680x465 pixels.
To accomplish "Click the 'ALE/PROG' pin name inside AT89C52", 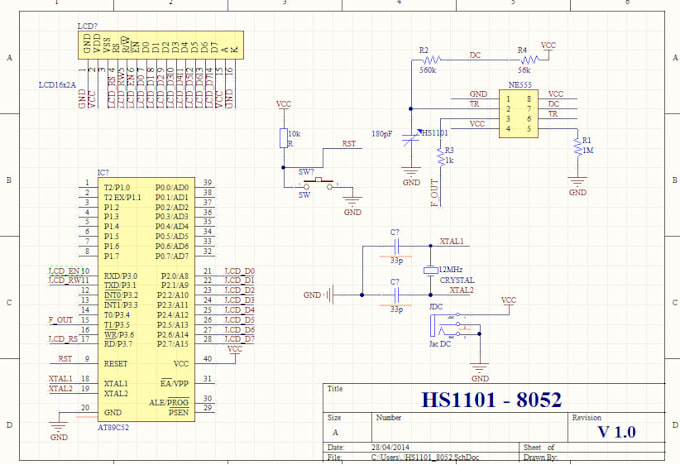I will tap(169, 403).
